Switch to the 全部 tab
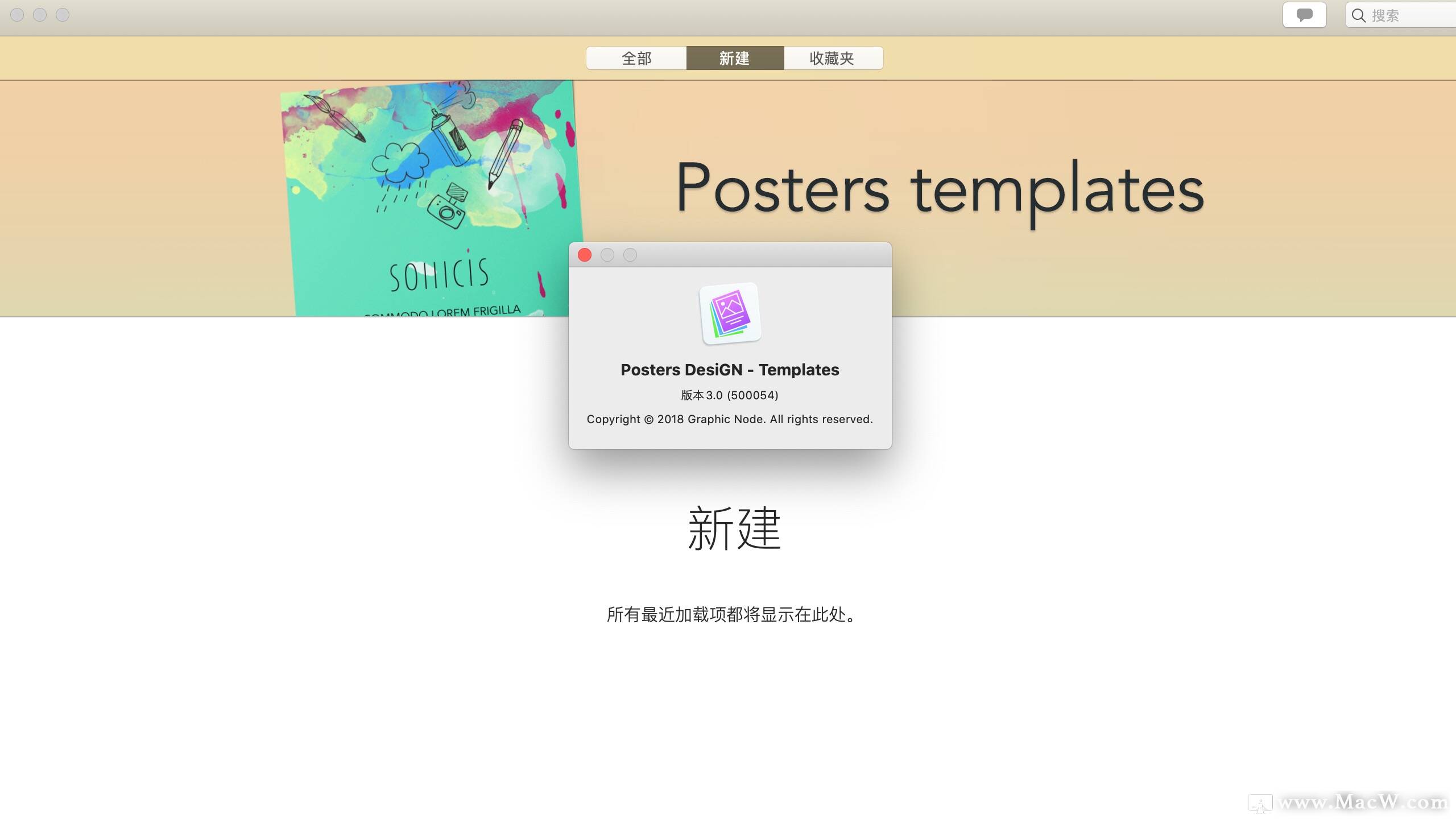 [x=636, y=58]
